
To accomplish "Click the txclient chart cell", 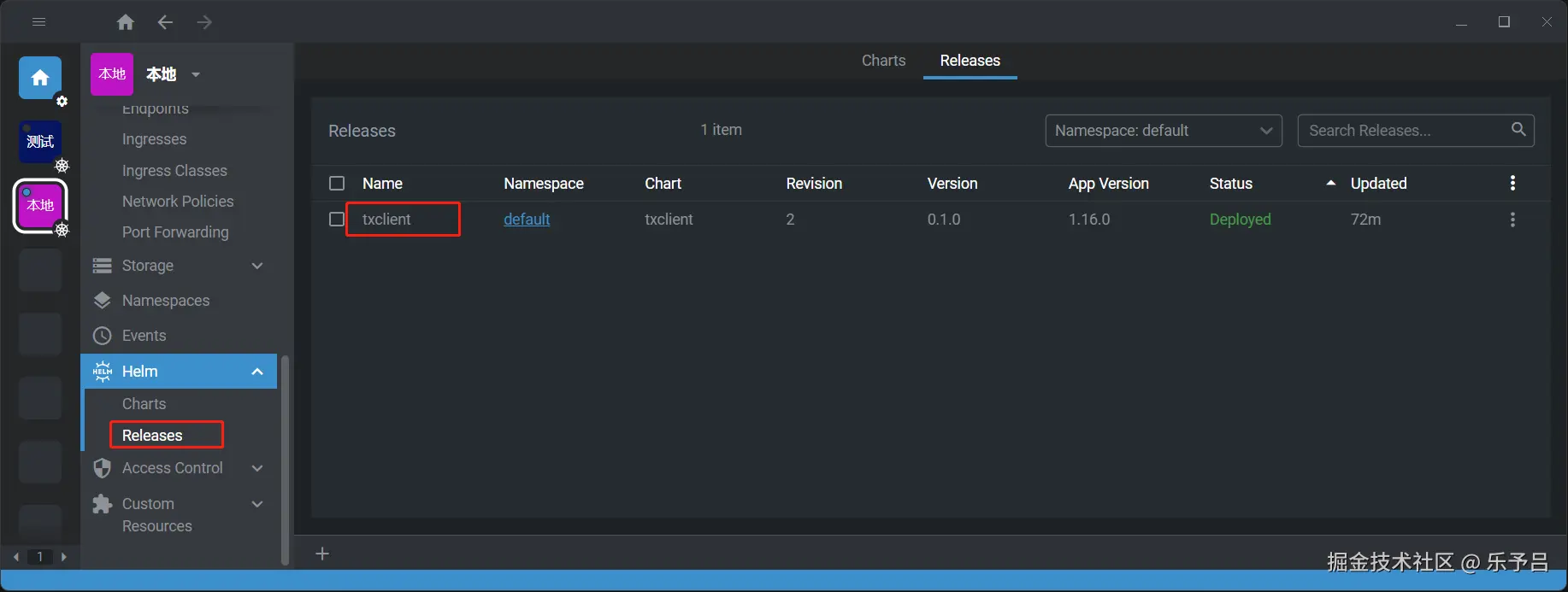I will [x=669, y=220].
